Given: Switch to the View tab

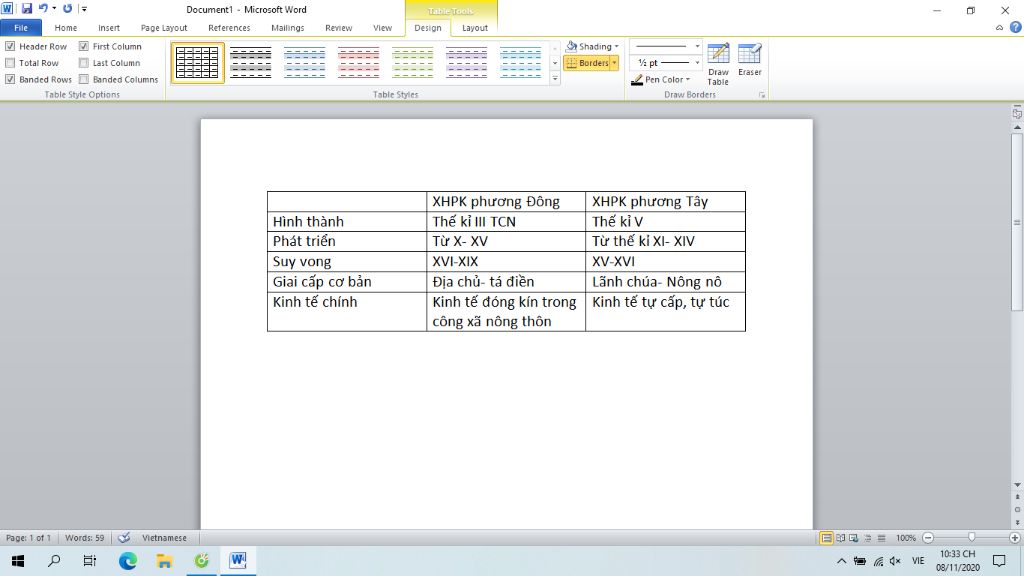Looking at the screenshot, I should point(383,28).
